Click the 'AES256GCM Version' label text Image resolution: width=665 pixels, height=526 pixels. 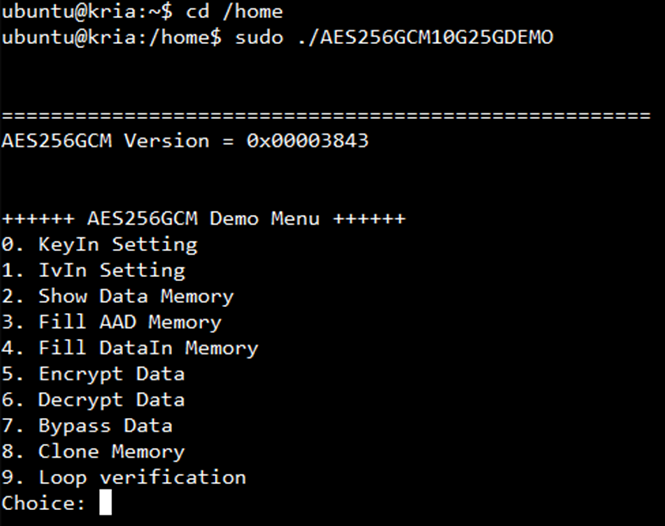pyautogui.click(x=106, y=141)
